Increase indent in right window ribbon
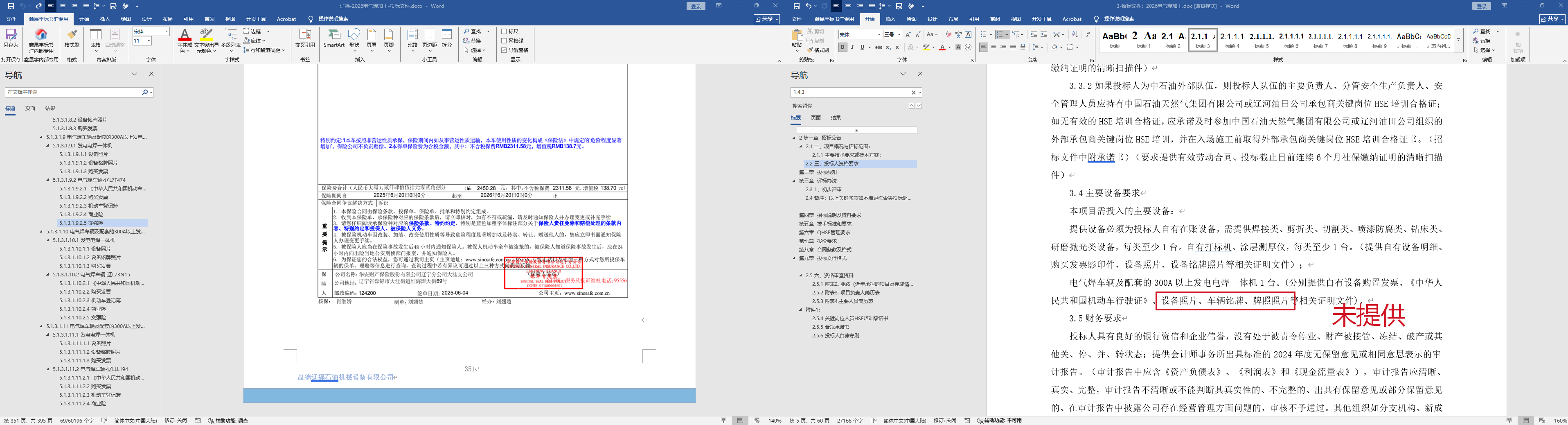The image size is (1568, 425). [1044, 35]
